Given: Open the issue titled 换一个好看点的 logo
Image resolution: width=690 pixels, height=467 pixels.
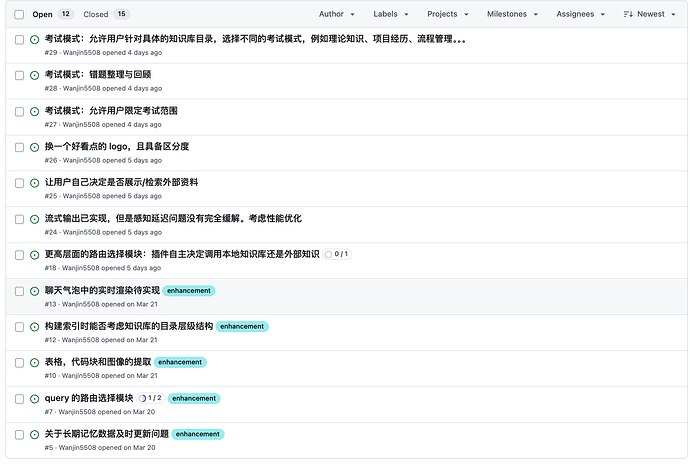Looking at the screenshot, I should click(117, 147).
